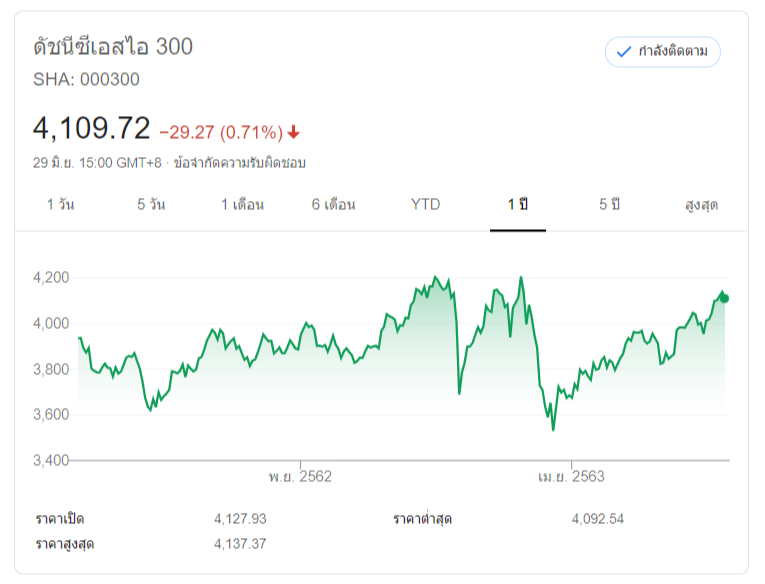Click the current price 4,109.72
This screenshot has width=765, height=584.
[91, 128]
